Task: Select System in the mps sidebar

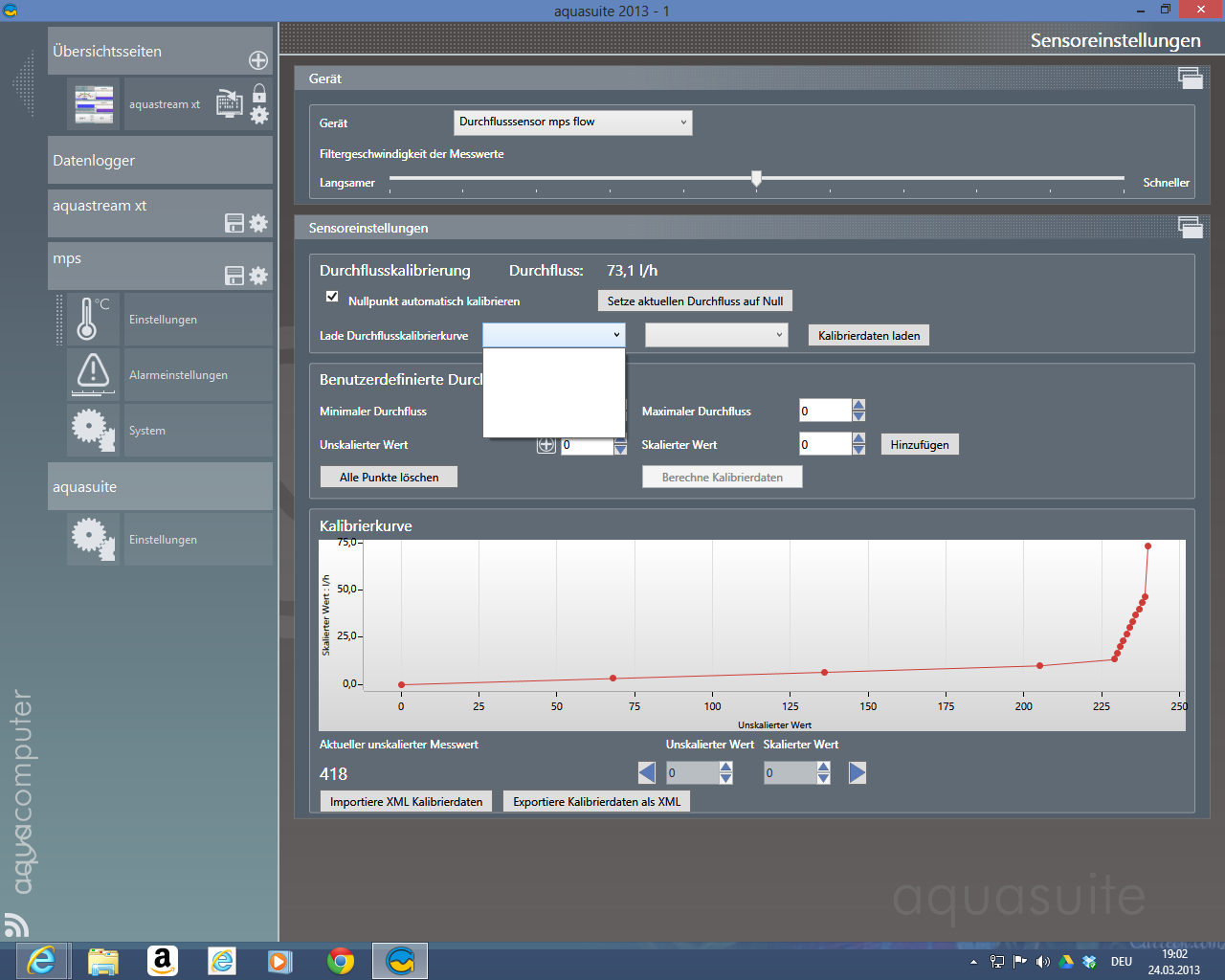Action: point(147,431)
